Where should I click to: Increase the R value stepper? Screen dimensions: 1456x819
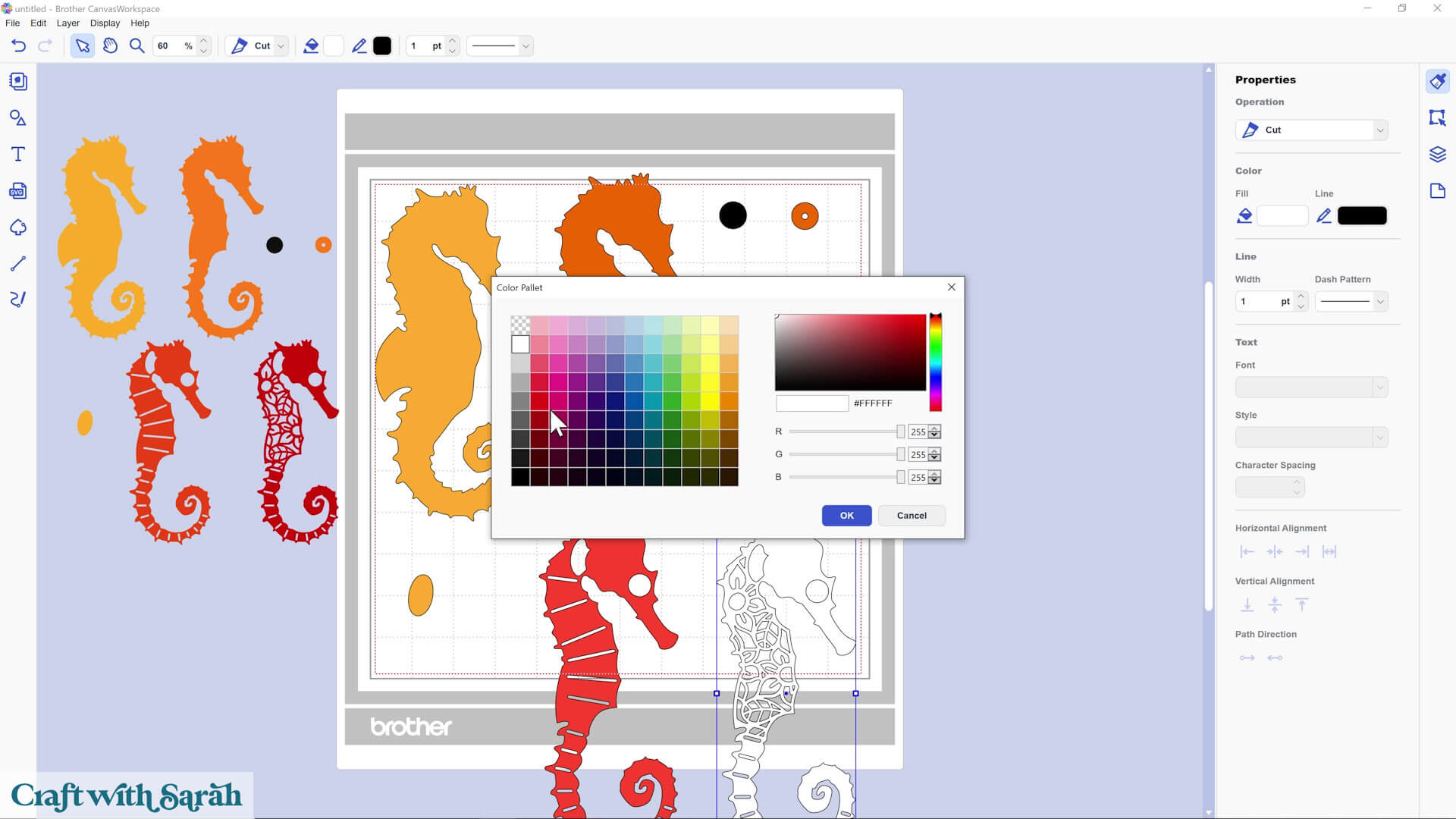coord(935,428)
